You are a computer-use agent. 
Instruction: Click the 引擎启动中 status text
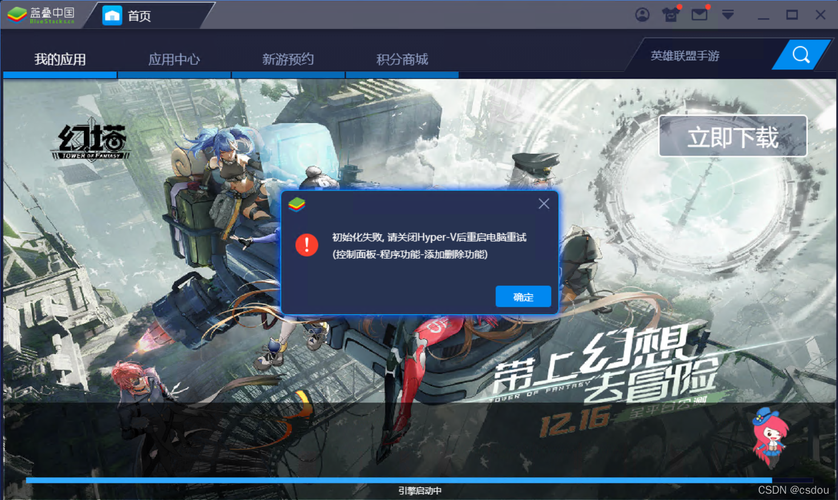(420, 490)
